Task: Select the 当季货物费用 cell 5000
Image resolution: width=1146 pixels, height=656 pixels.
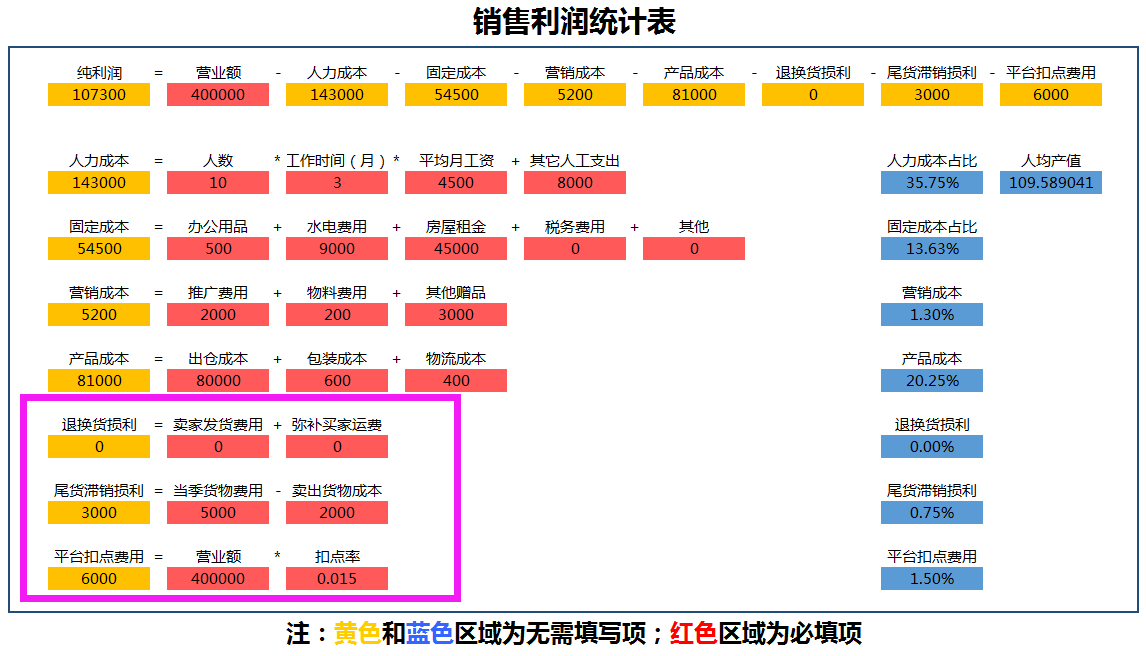Action: [x=218, y=513]
